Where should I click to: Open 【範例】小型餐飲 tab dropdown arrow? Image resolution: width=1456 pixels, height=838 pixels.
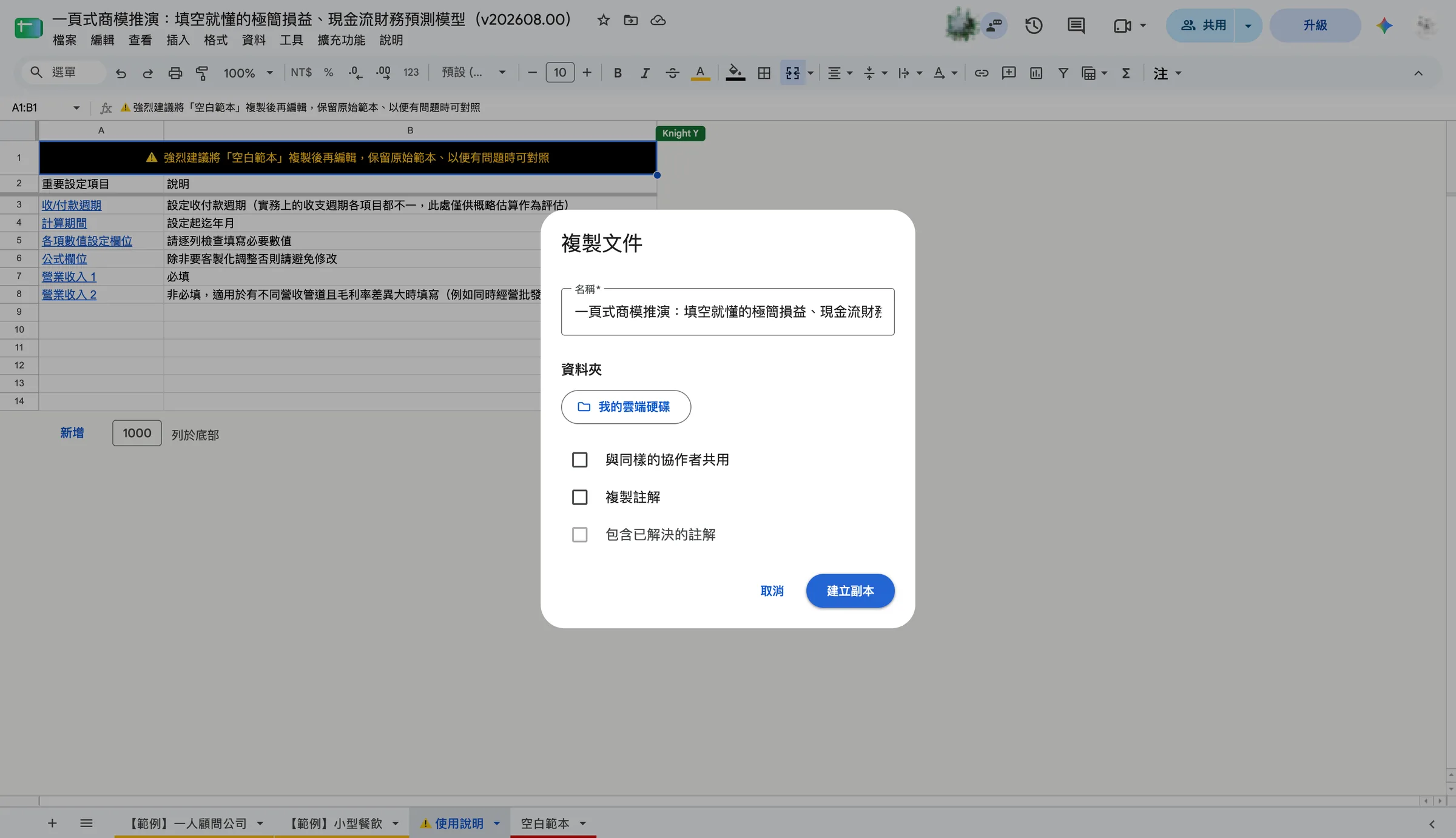(x=396, y=823)
